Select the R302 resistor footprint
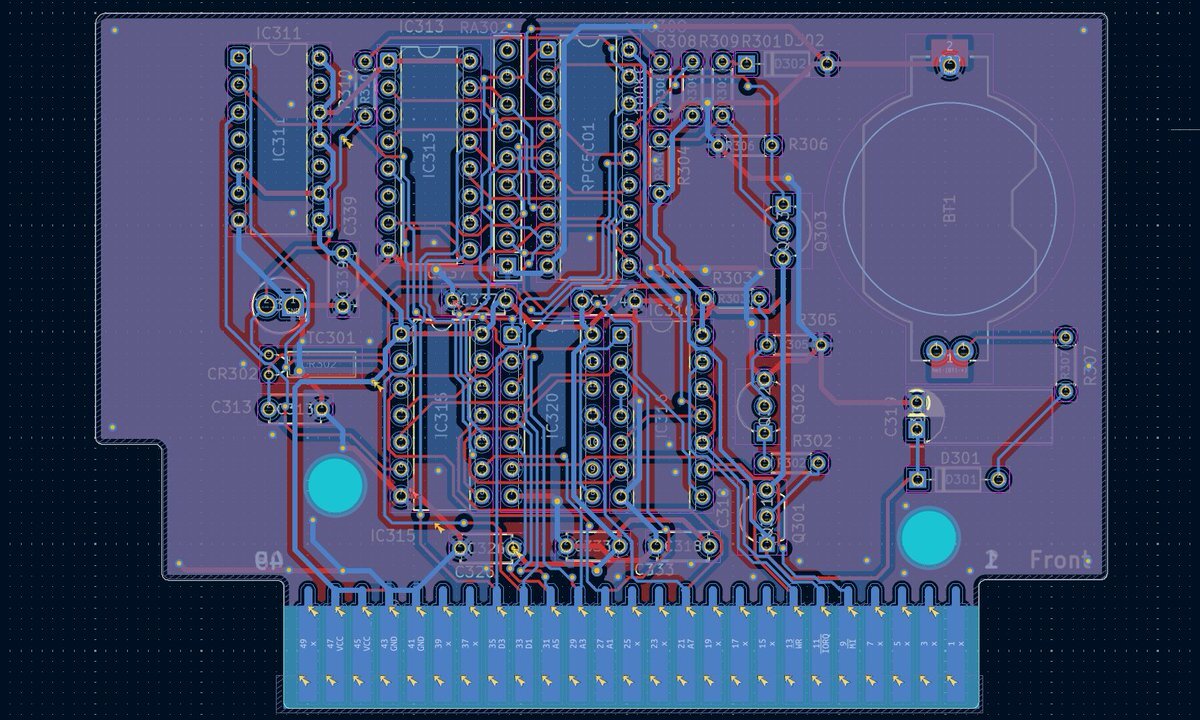Viewport: 1200px width, 720px height. (793, 463)
